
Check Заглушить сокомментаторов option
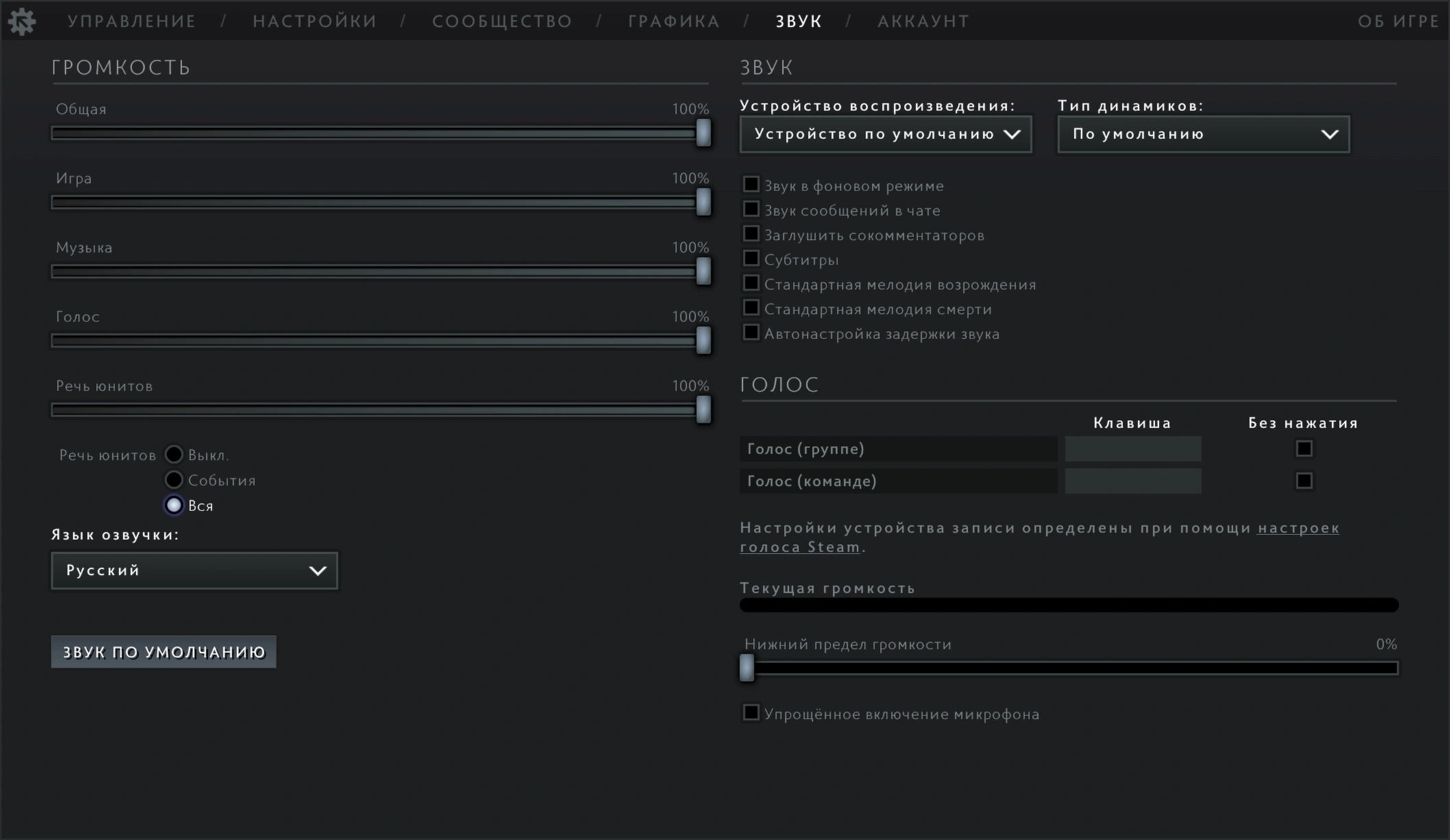point(751,234)
